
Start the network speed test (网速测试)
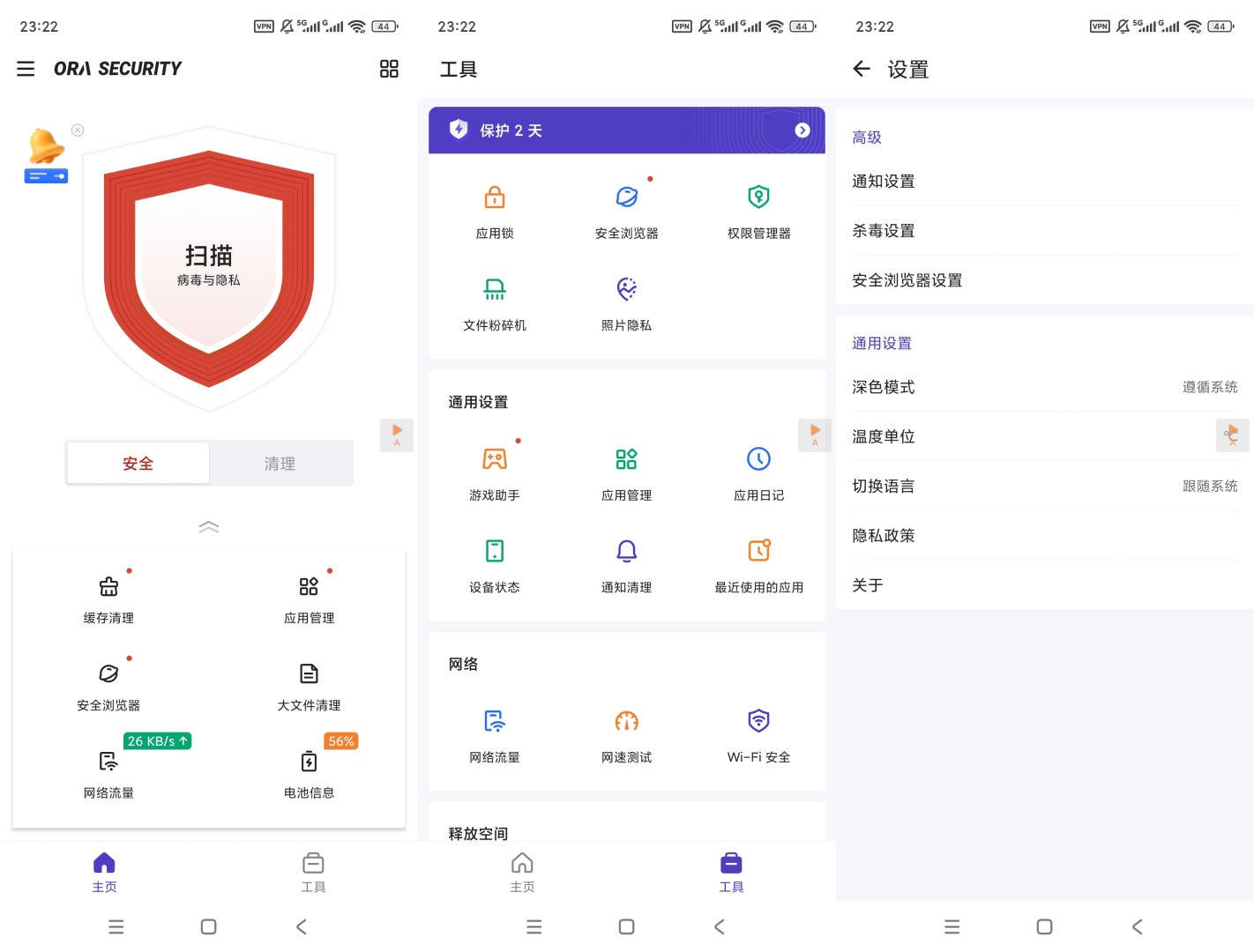click(x=626, y=735)
